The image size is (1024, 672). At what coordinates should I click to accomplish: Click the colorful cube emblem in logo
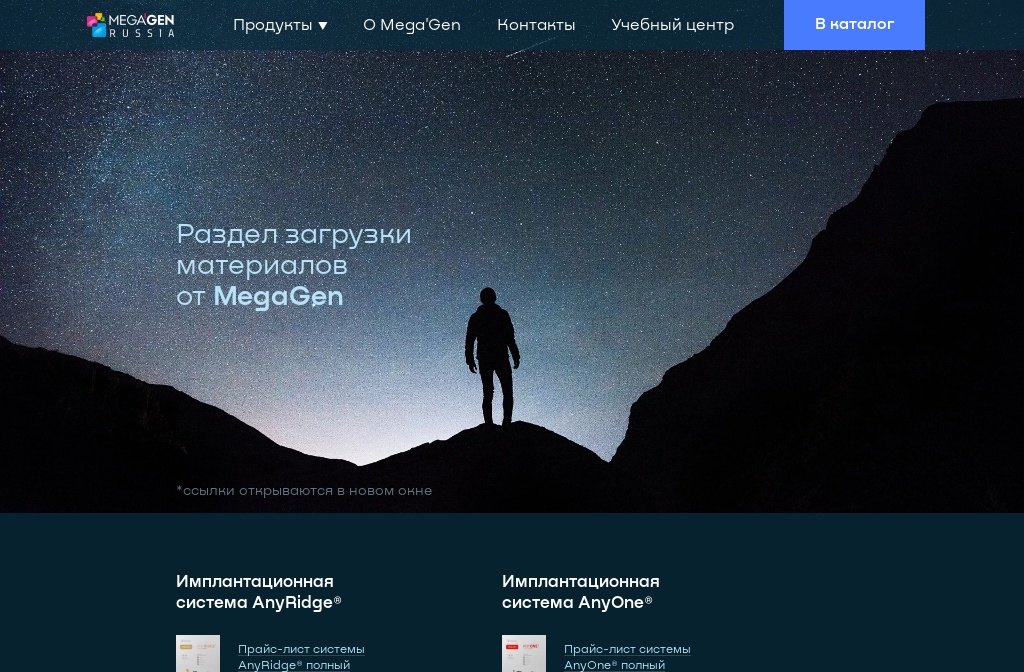click(x=97, y=25)
